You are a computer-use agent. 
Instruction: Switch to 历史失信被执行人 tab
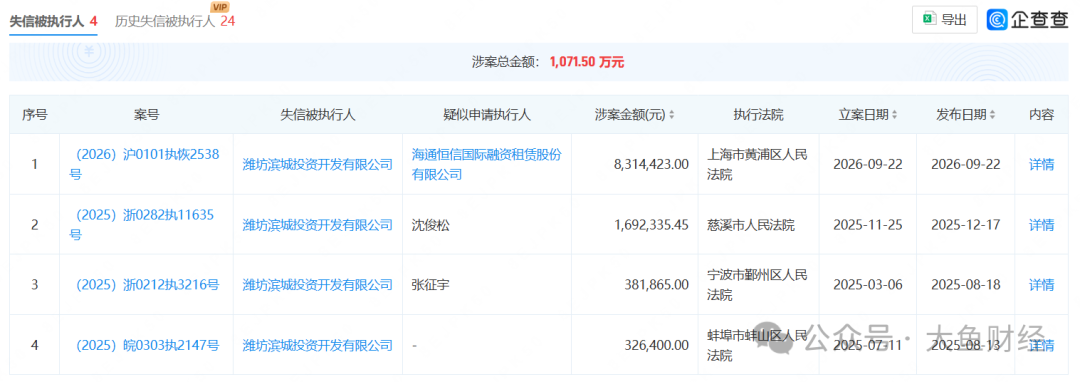click(x=175, y=21)
